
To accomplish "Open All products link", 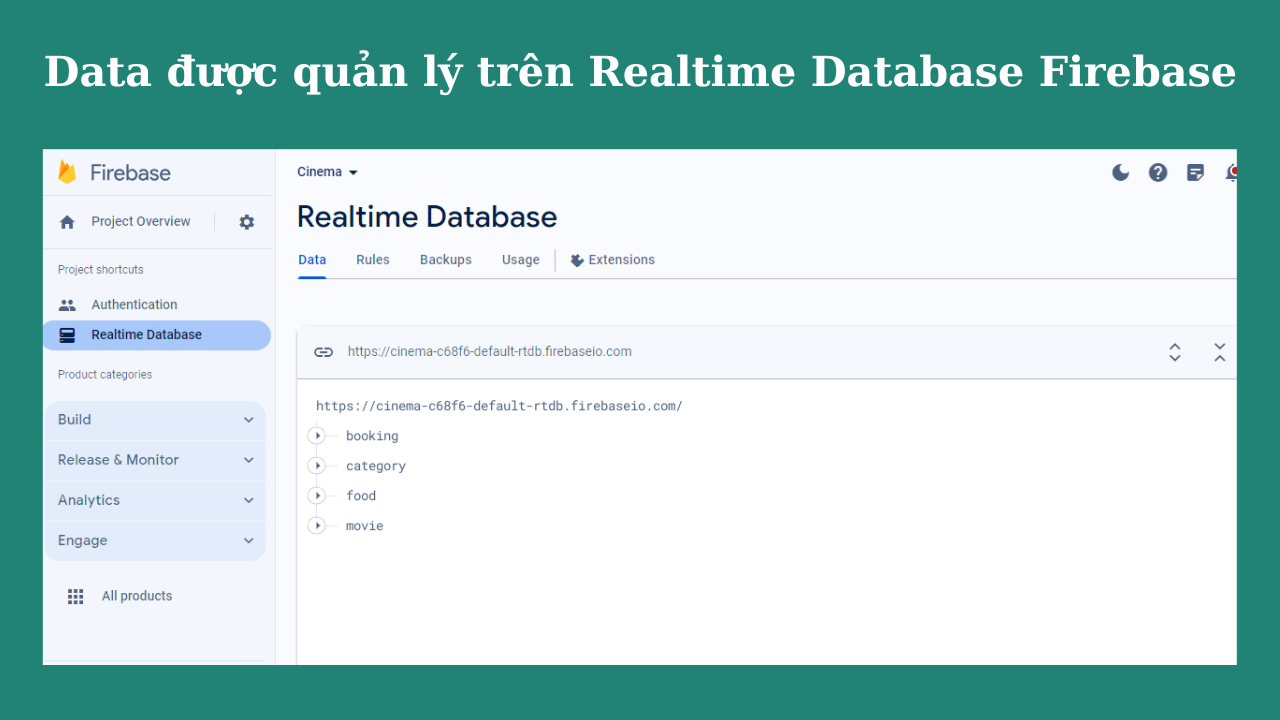I will point(137,596).
